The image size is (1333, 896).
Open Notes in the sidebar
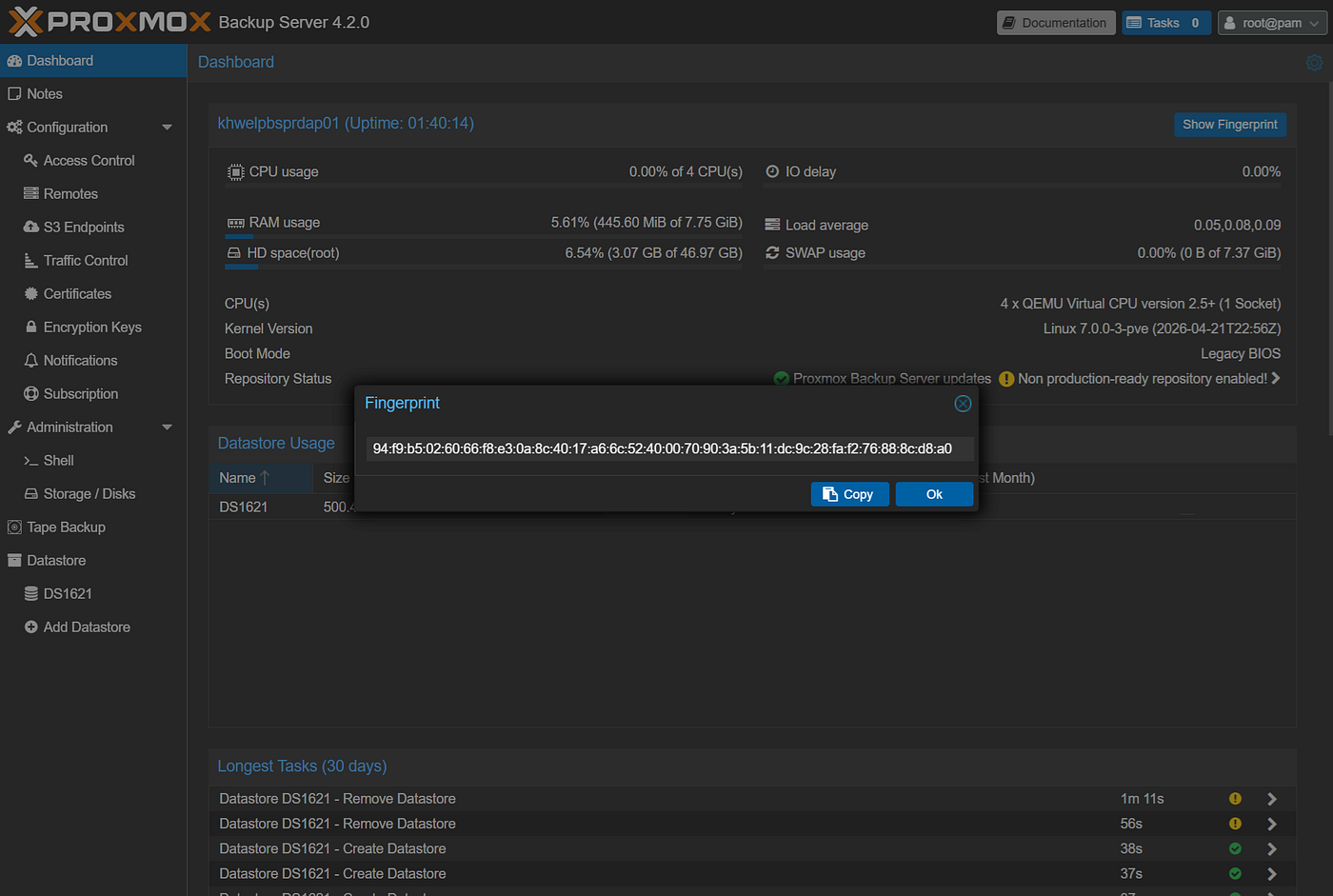(x=93, y=94)
